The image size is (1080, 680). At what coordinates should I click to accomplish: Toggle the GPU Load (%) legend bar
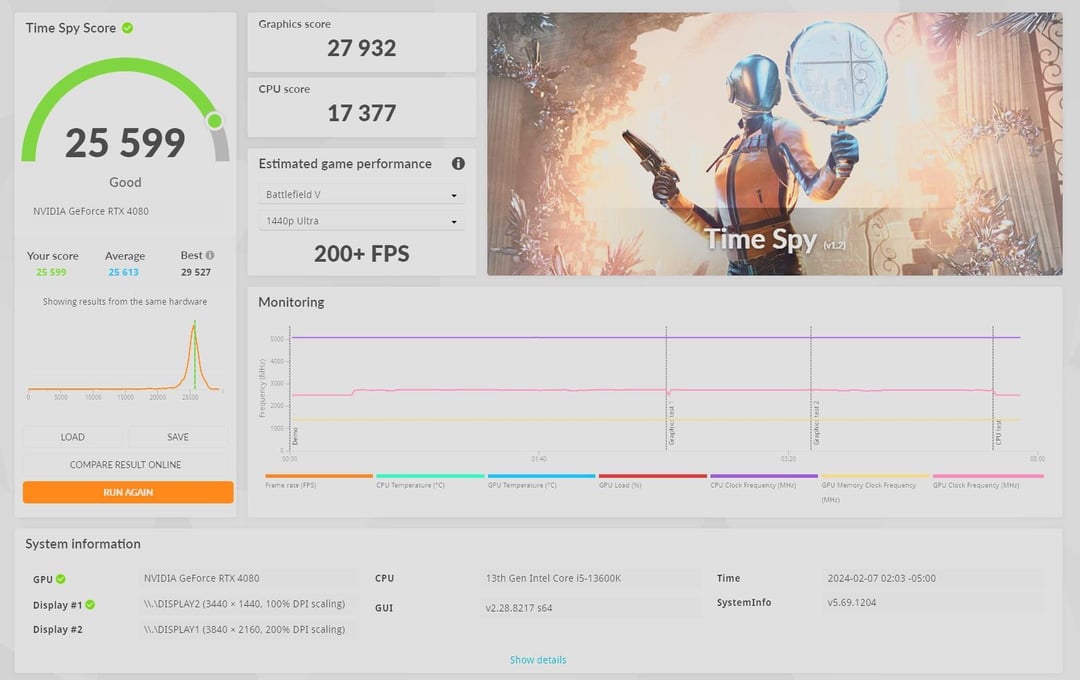click(x=653, y=475)
